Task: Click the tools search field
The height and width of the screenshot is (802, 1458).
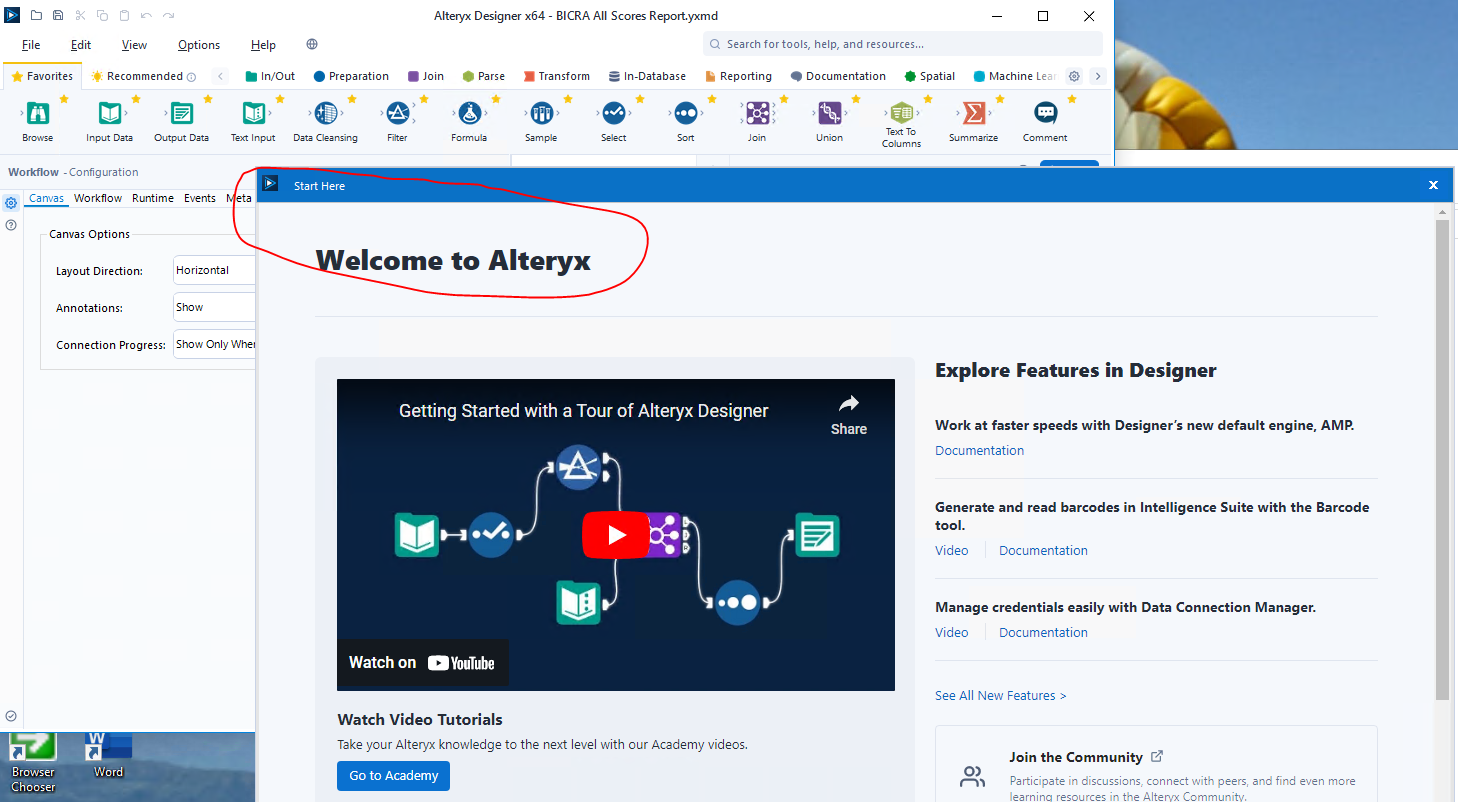Action: [900, 44]
